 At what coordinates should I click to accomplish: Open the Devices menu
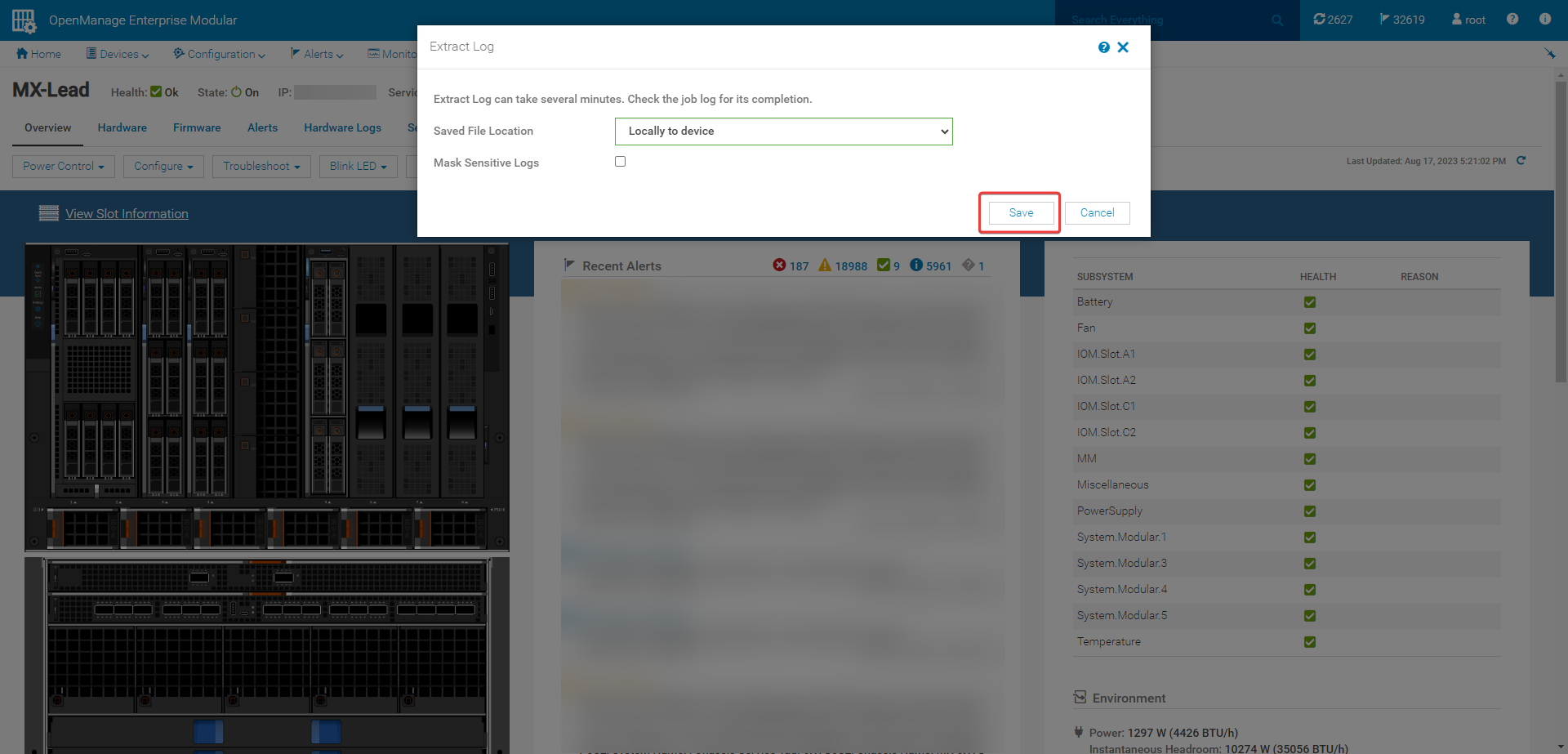click(x=117, y=53)
